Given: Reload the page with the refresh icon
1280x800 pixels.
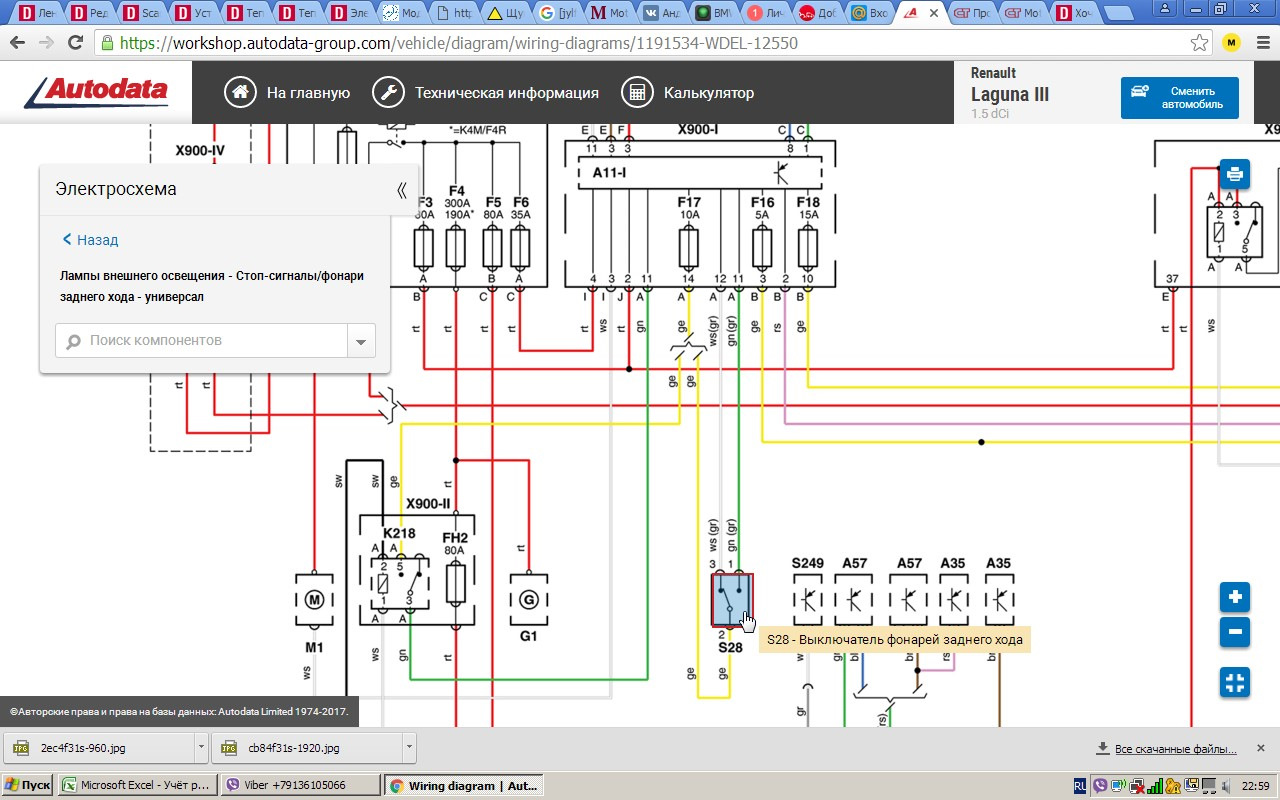Looking at the screenshot, I should click(75, 43).
